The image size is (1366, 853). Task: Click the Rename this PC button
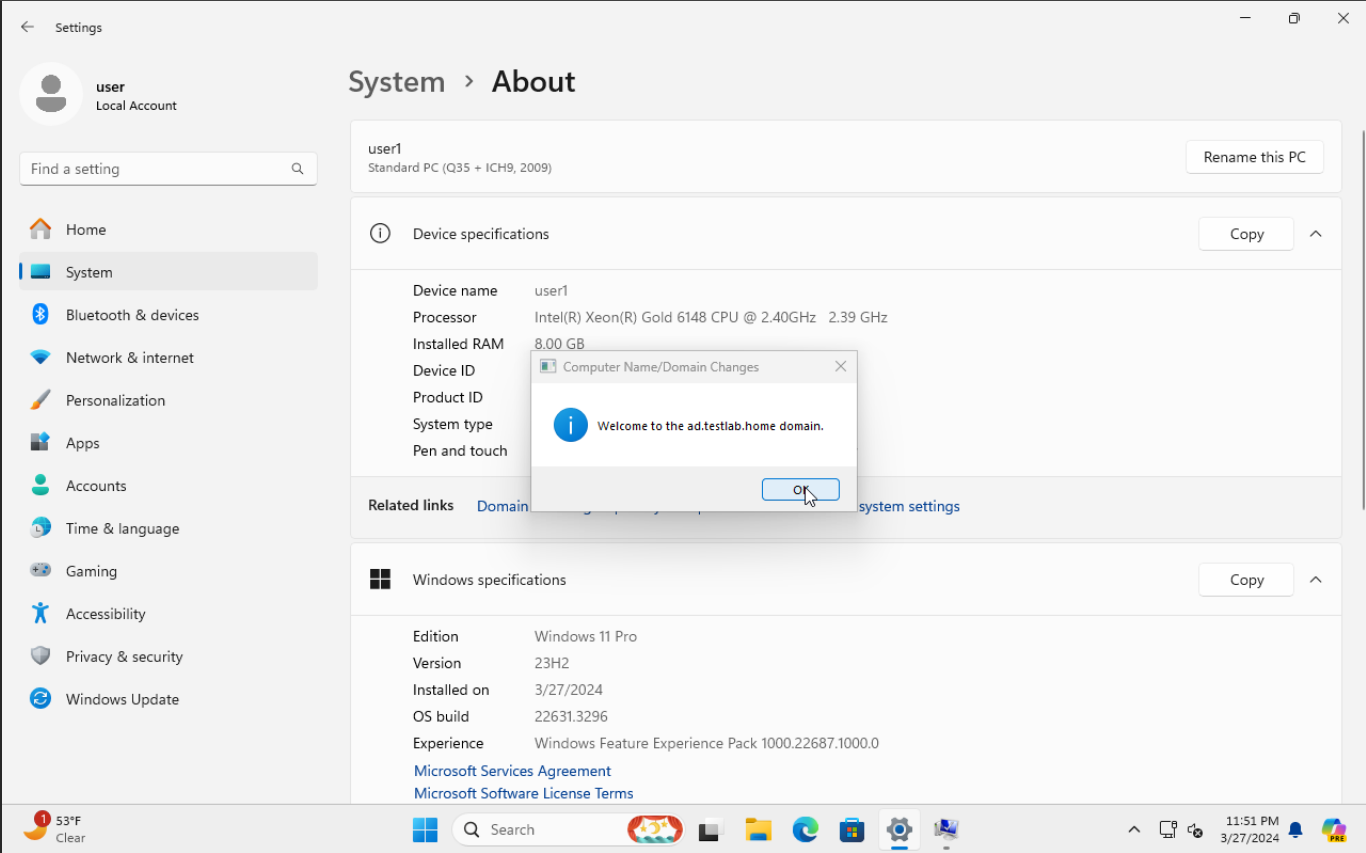(1254, 157)
